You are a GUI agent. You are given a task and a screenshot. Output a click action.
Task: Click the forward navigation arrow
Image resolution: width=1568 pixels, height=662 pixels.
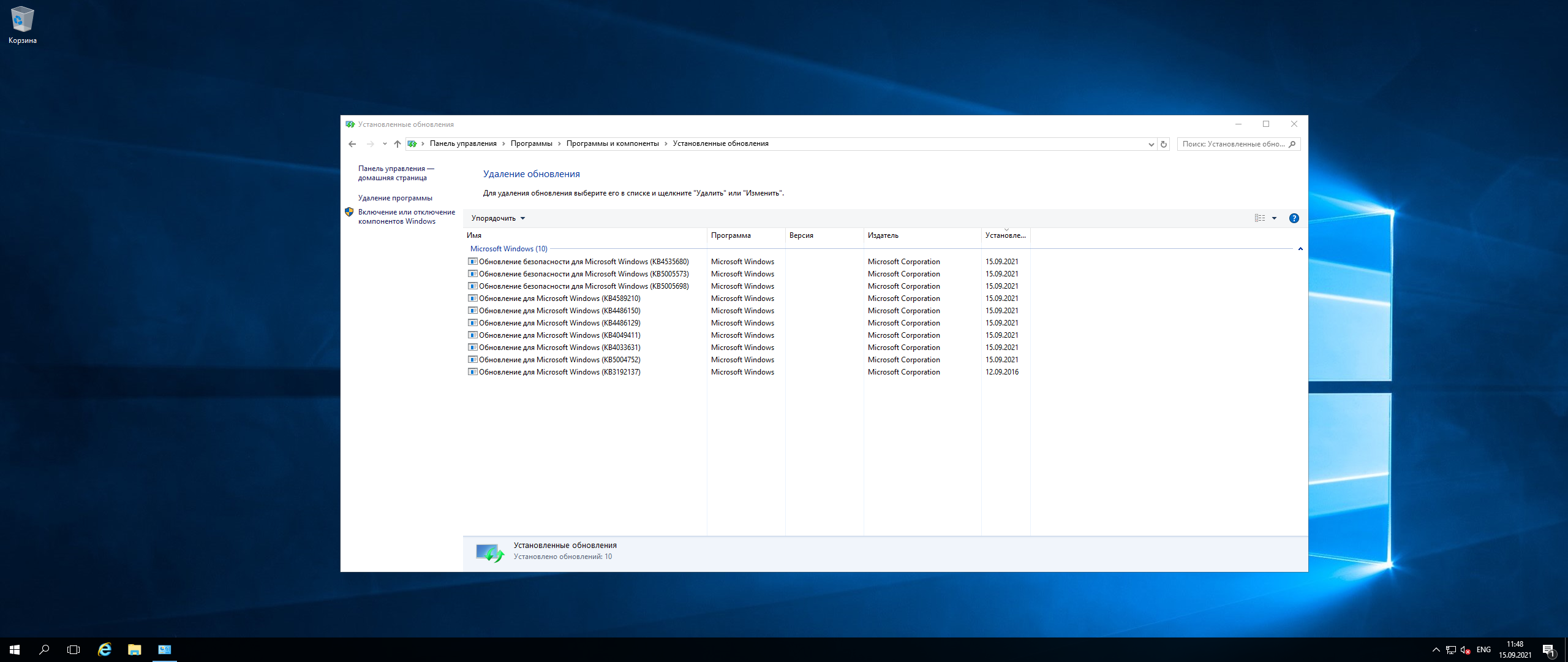[370, 144]
